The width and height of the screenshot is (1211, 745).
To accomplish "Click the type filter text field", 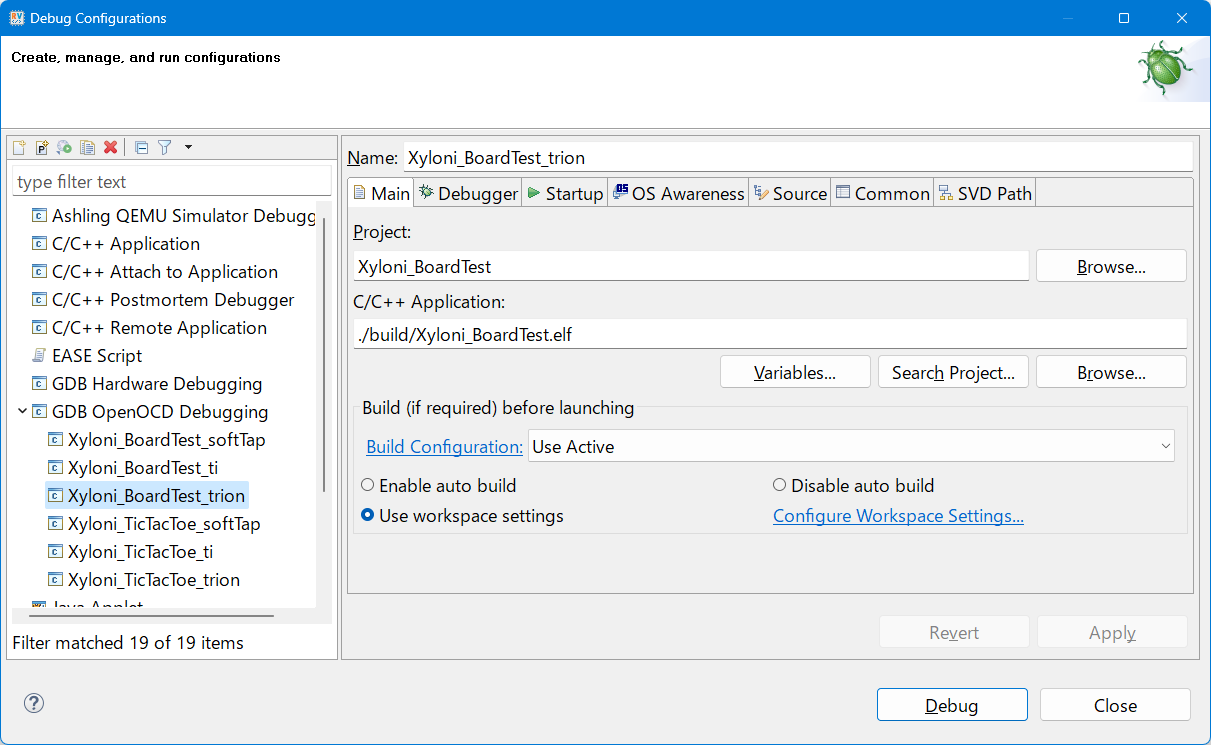I will (x=171, y=182).
